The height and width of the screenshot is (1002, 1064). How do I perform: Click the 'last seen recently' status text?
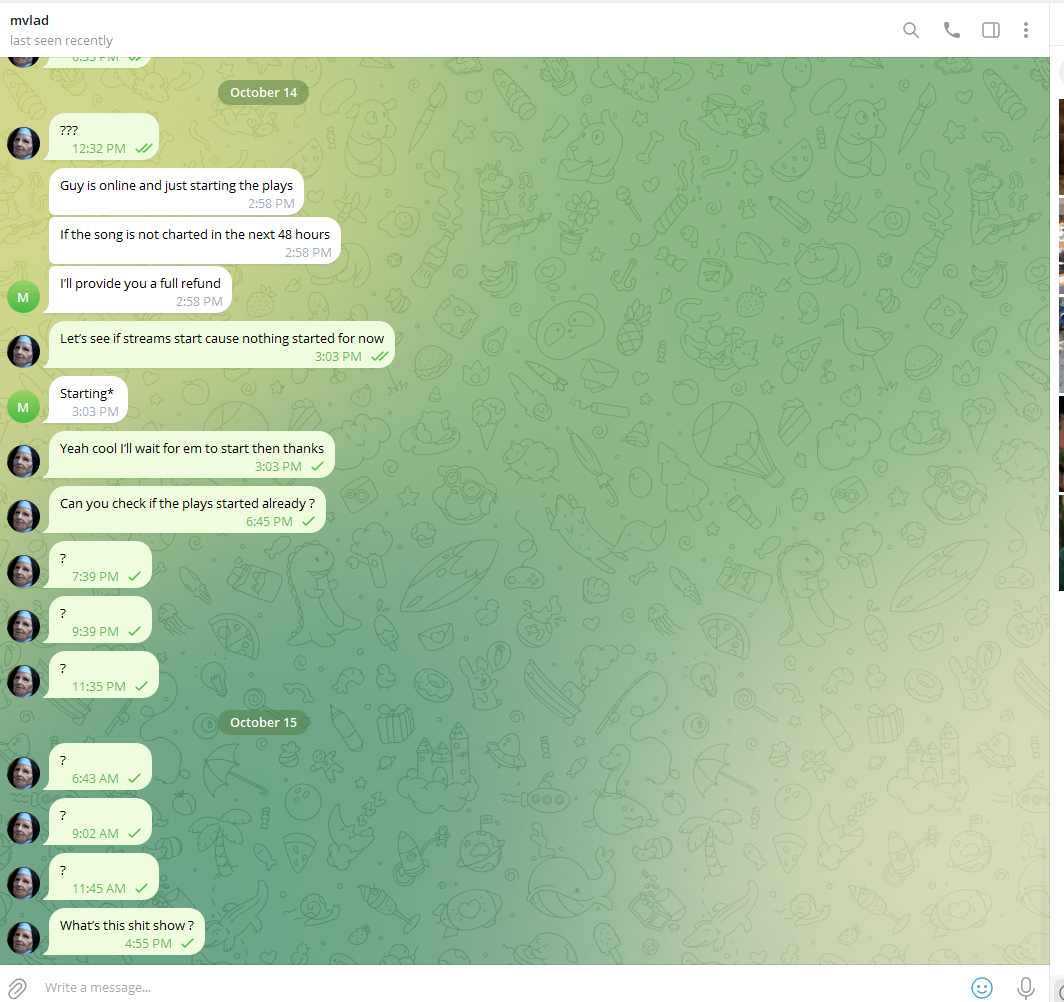point(61,41)
